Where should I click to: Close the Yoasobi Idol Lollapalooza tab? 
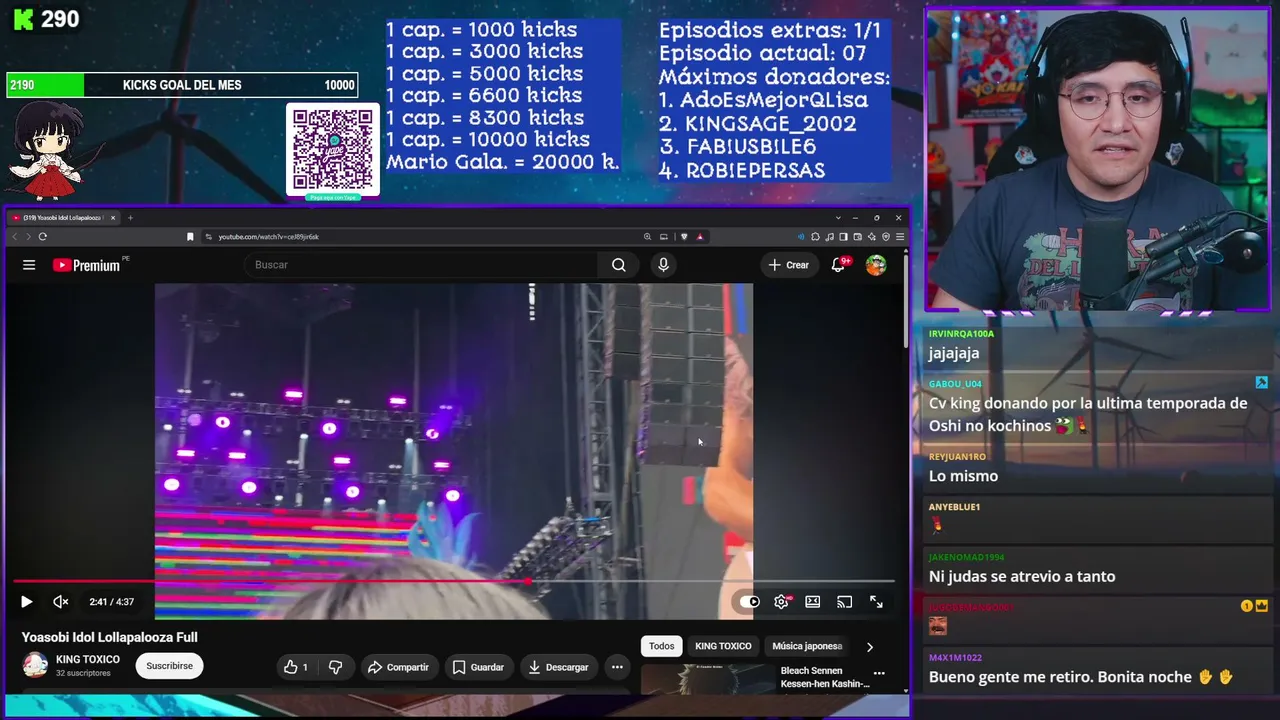pos(113,217)
